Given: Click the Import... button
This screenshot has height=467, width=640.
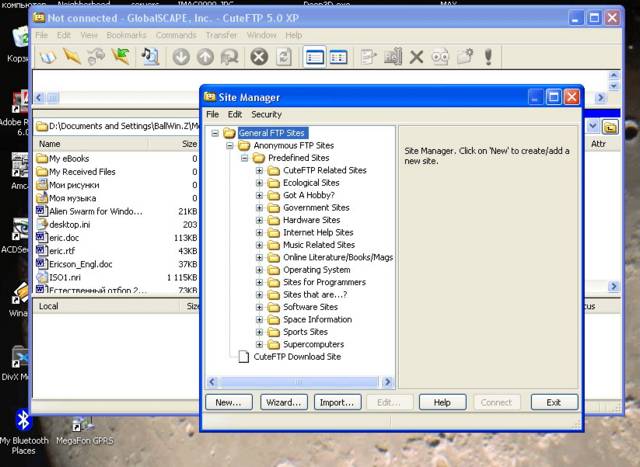Looking at the screenshot, I should tap(338, 403).
